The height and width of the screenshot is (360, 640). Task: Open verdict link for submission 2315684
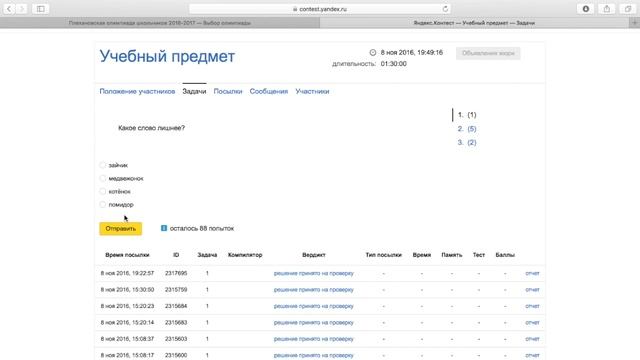tap(313, 306)
